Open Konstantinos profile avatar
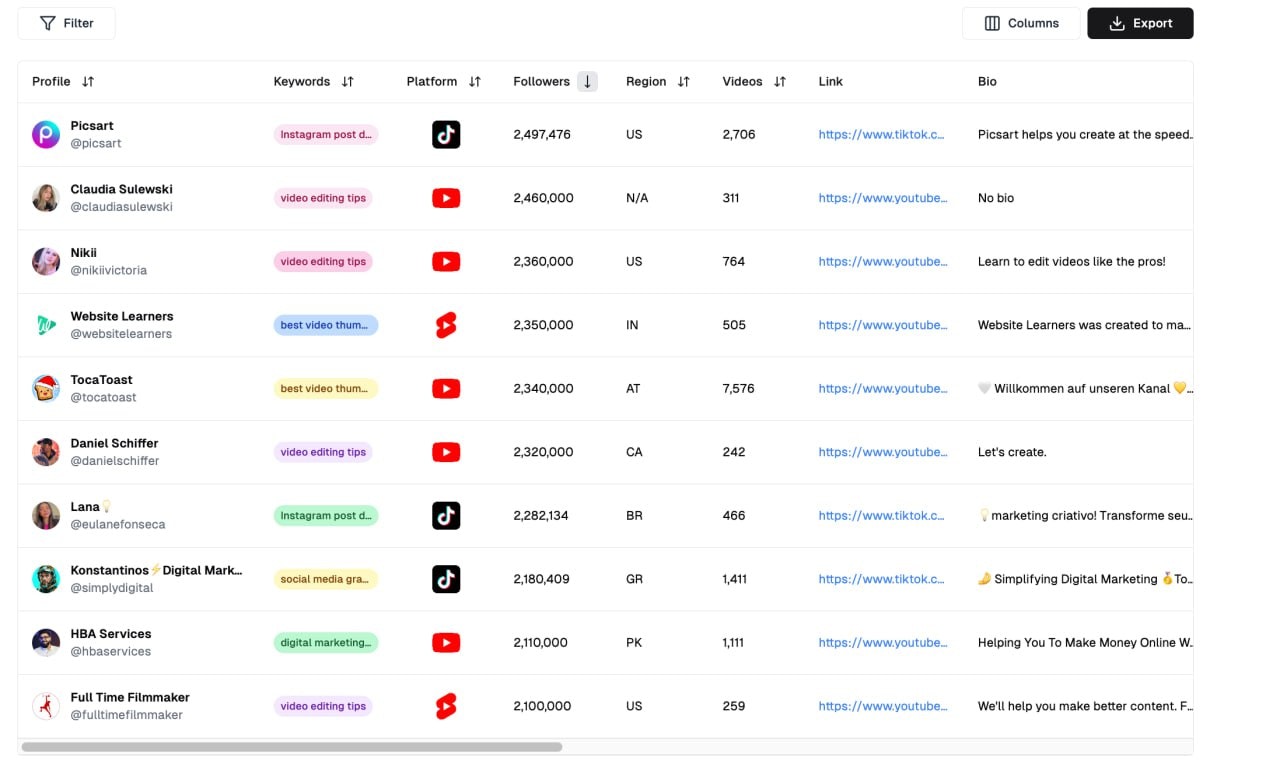The height and width of the screenshot is (768, 1280). click(x=46, y=579)
